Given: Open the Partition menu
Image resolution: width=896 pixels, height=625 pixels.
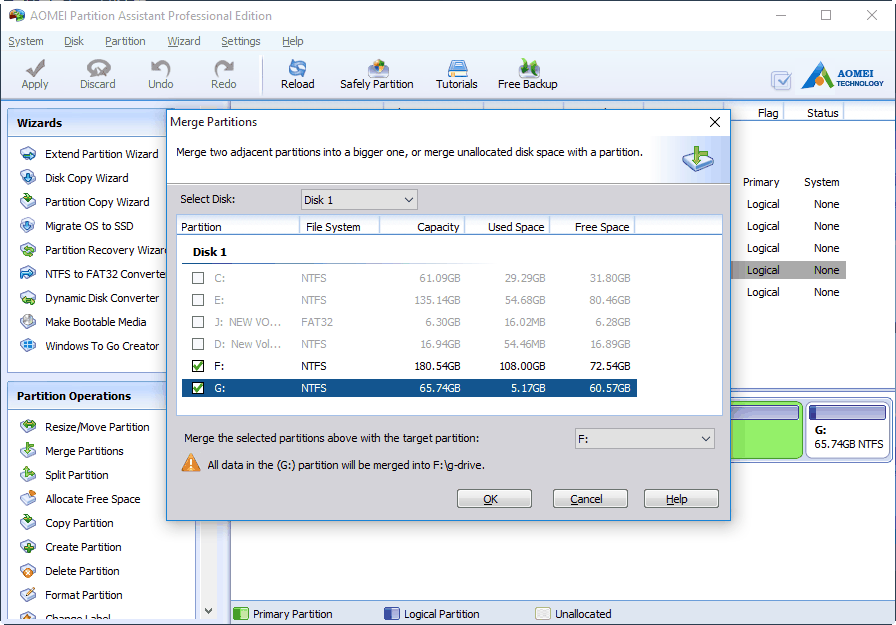Looking at the screenshot, I should [125, 41].
